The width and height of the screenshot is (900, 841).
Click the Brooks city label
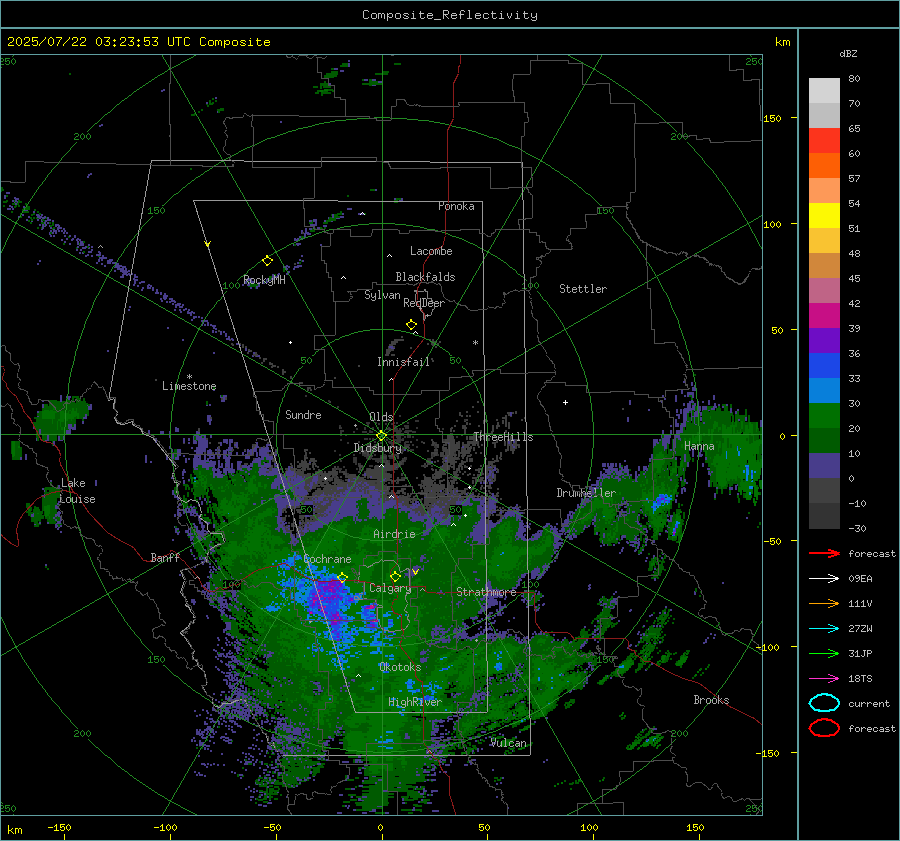tap(711, 700)
